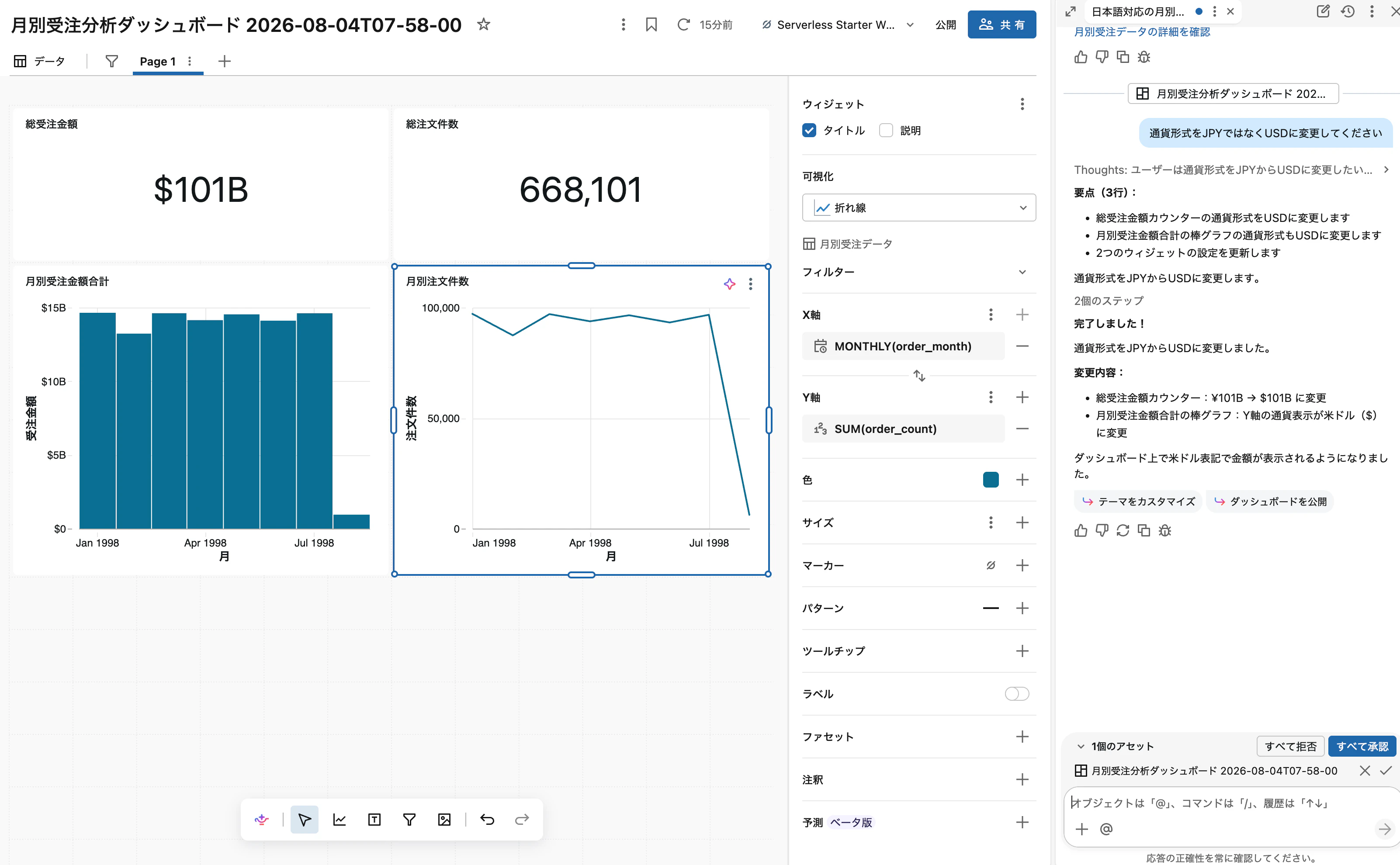The image size is (1400, 865).
Task: Add a new page tab
Action: pos(224,61)
